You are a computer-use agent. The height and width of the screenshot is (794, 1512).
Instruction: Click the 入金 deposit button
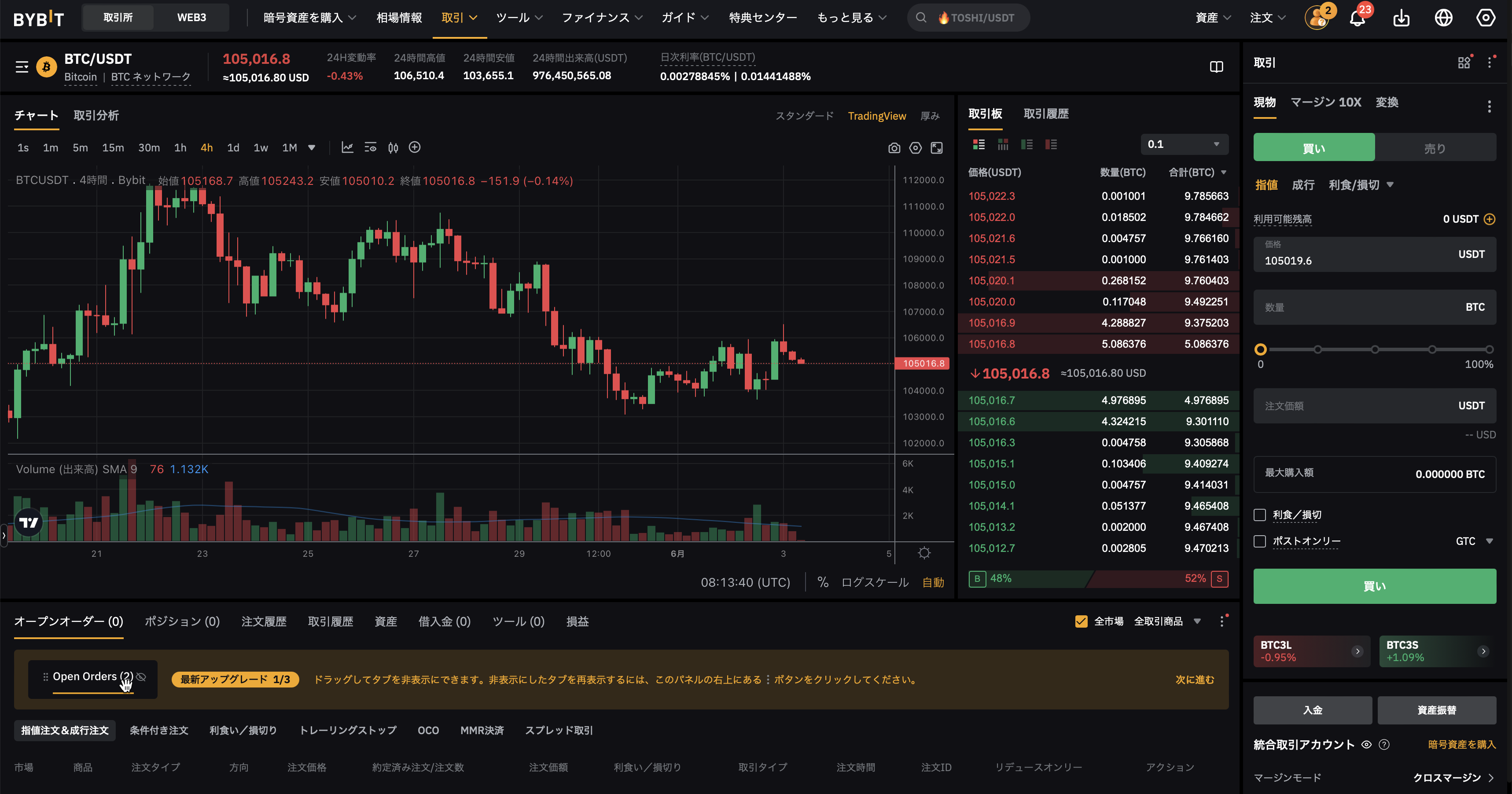[x=1313, y=710]
